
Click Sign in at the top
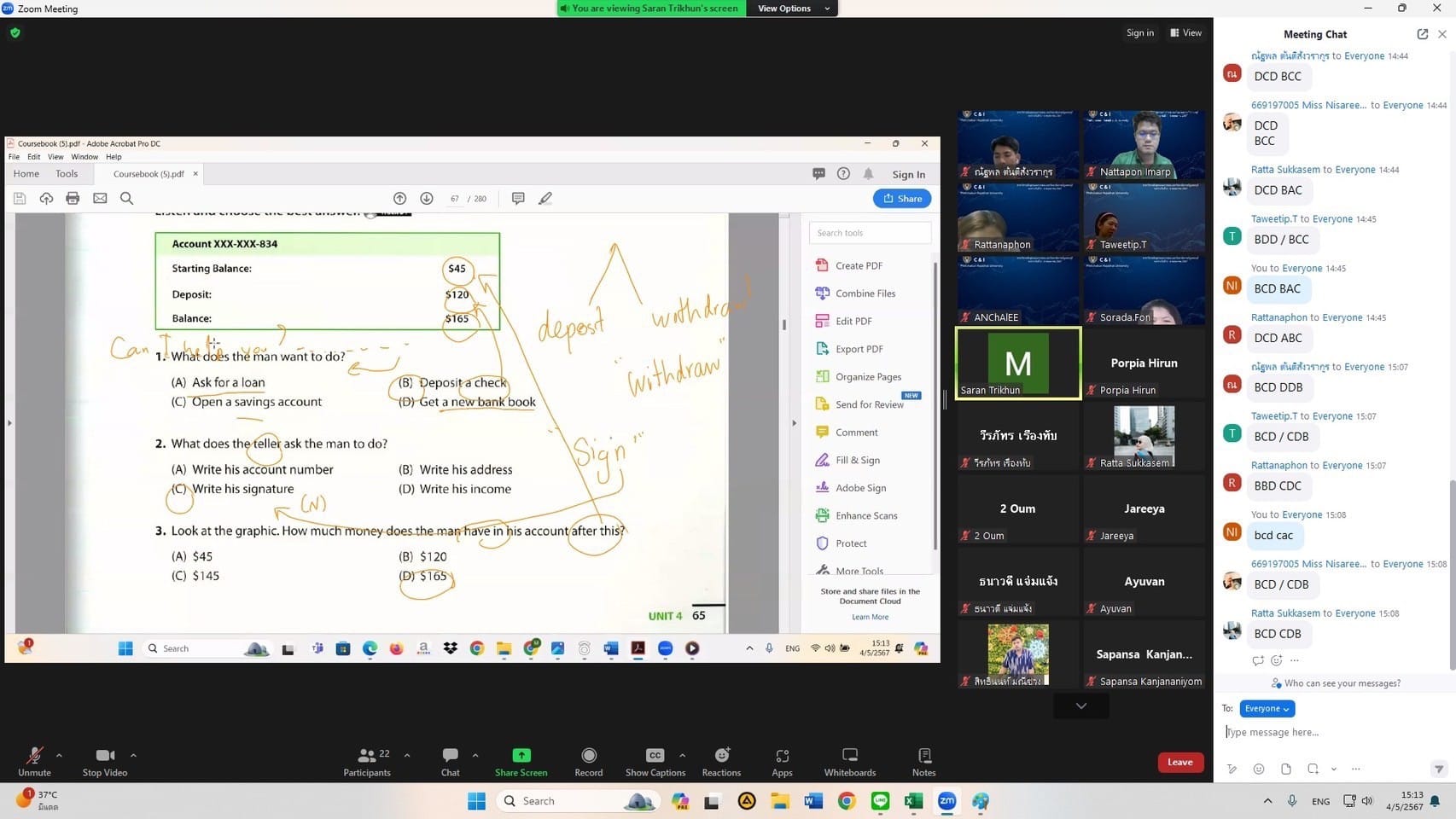tap(1139, 33)
